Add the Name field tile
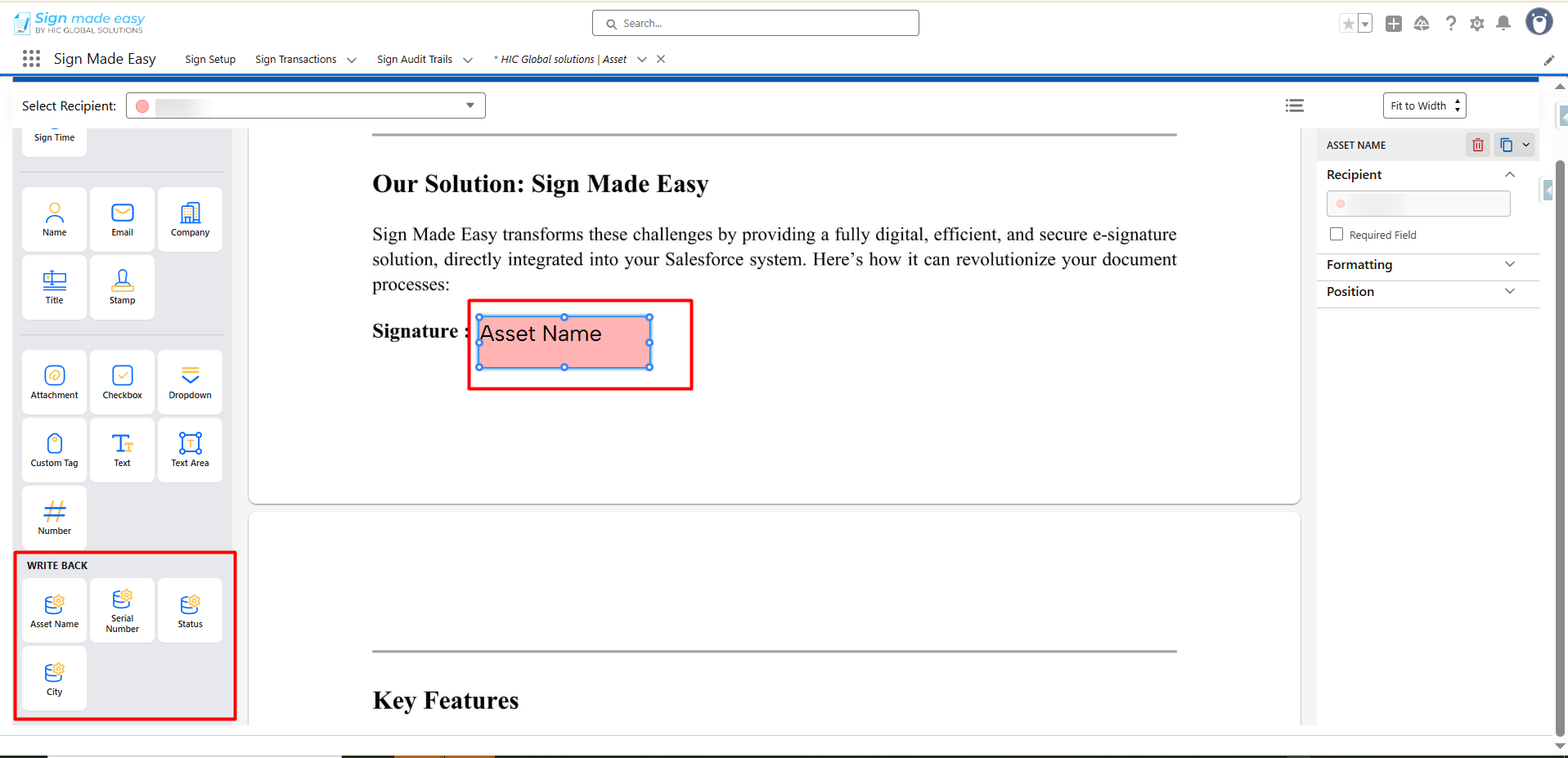The image size is (1568, 758). tap(55, 219)
